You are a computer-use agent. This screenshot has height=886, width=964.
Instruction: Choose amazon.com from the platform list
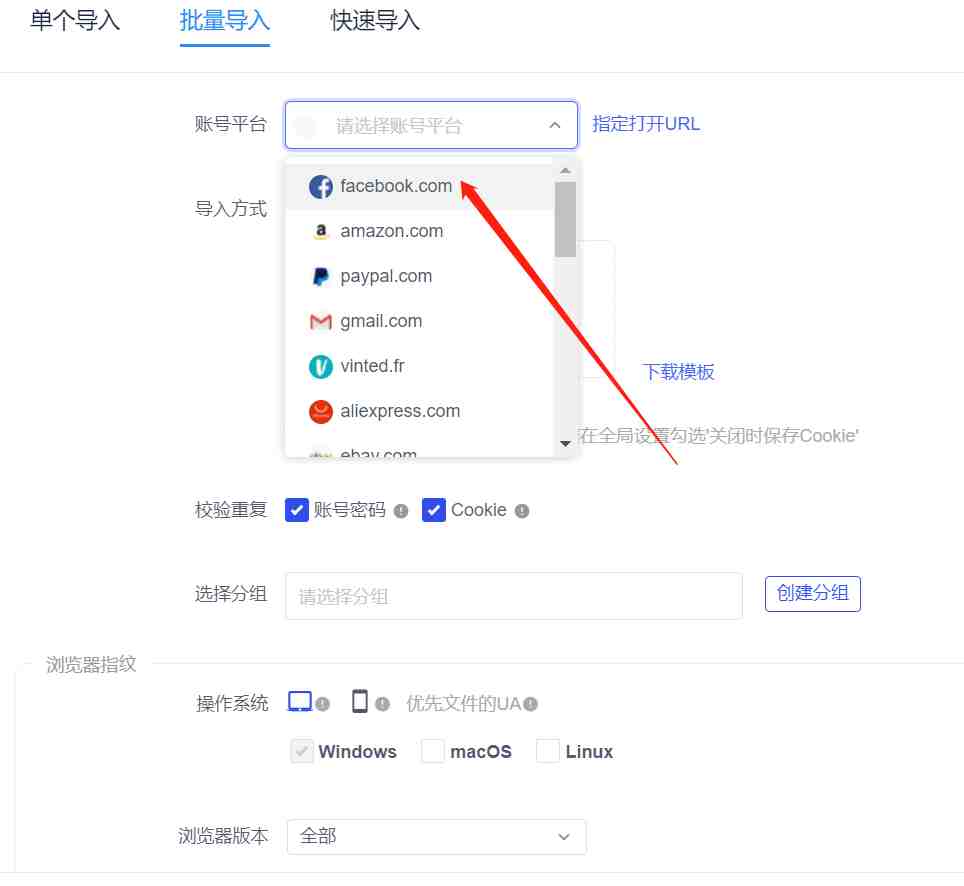tap(420, 231)
